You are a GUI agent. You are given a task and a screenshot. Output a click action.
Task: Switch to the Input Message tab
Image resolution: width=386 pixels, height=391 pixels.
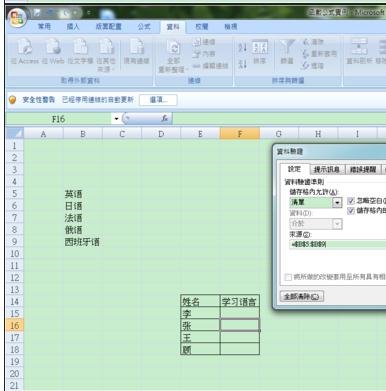[327, 169]
